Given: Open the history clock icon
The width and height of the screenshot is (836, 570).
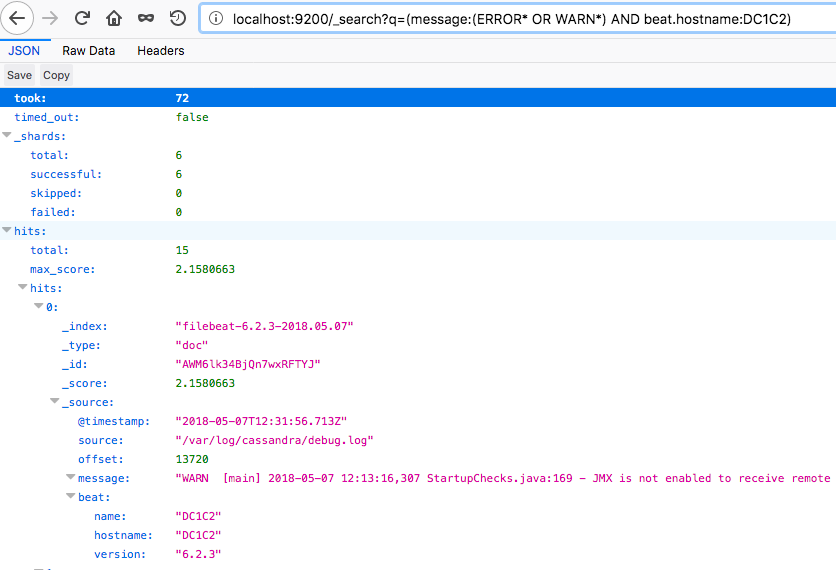Looking at the screenshot, I should pos(178,18).
